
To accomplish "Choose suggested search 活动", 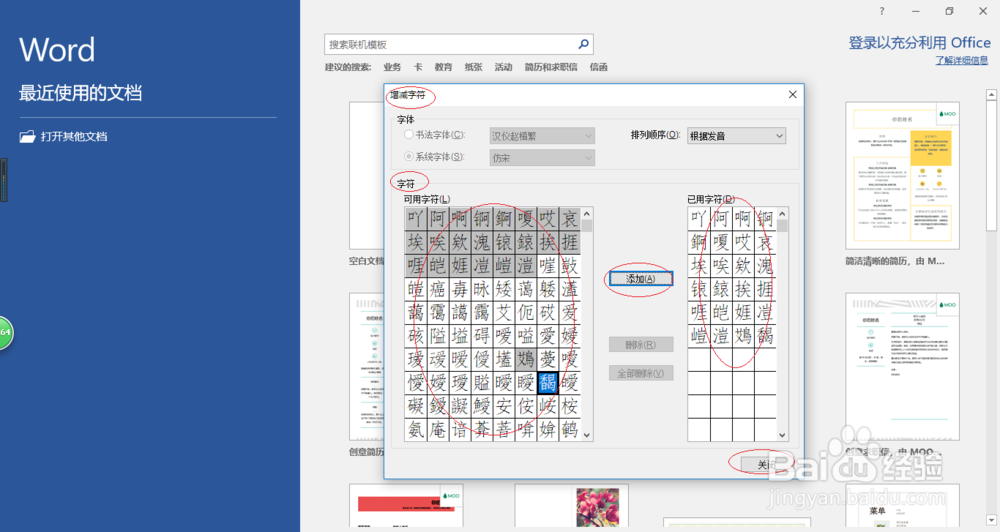I will tap(503, 67).
